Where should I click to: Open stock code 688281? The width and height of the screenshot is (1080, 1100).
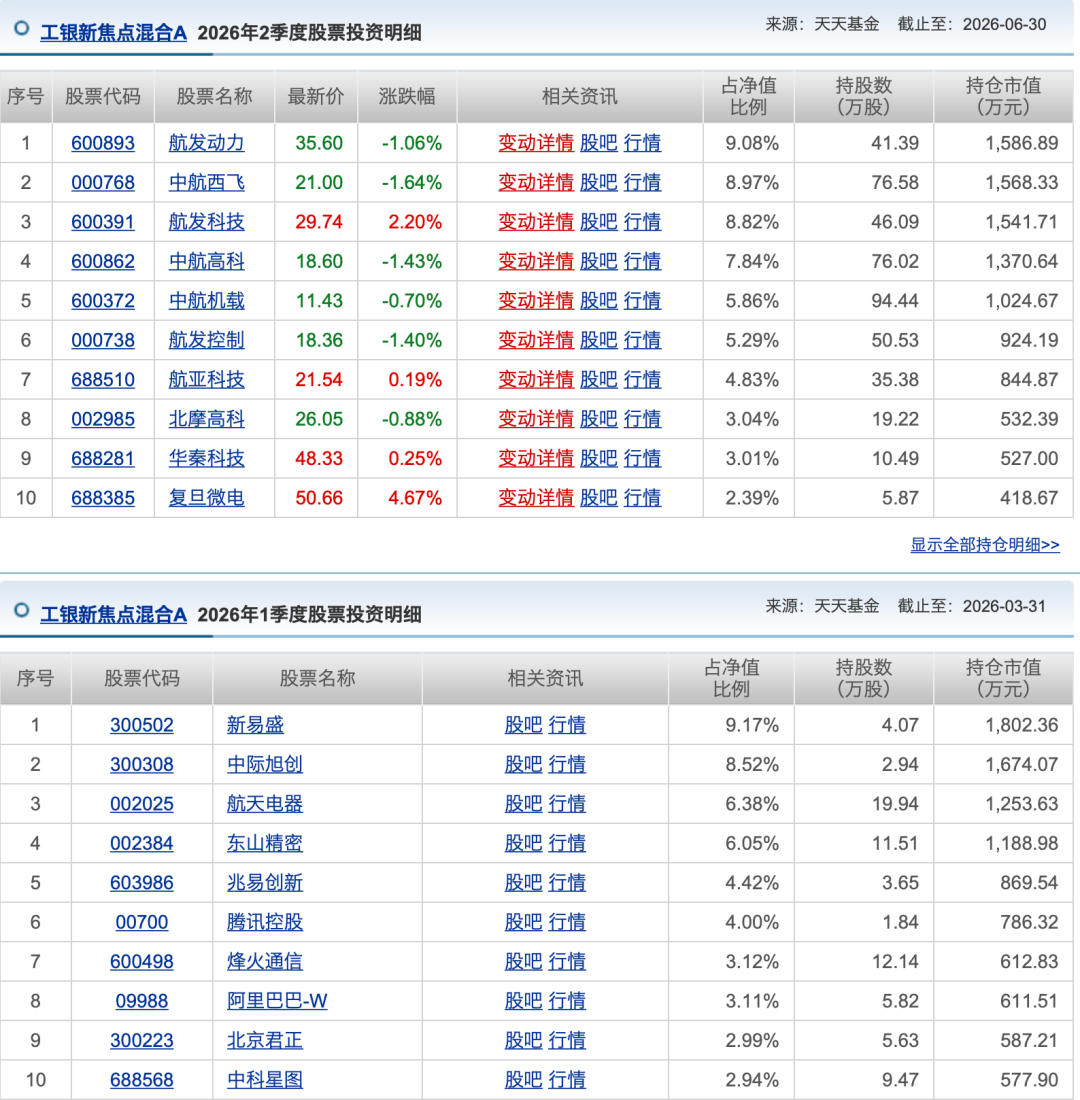click(102, 458)
